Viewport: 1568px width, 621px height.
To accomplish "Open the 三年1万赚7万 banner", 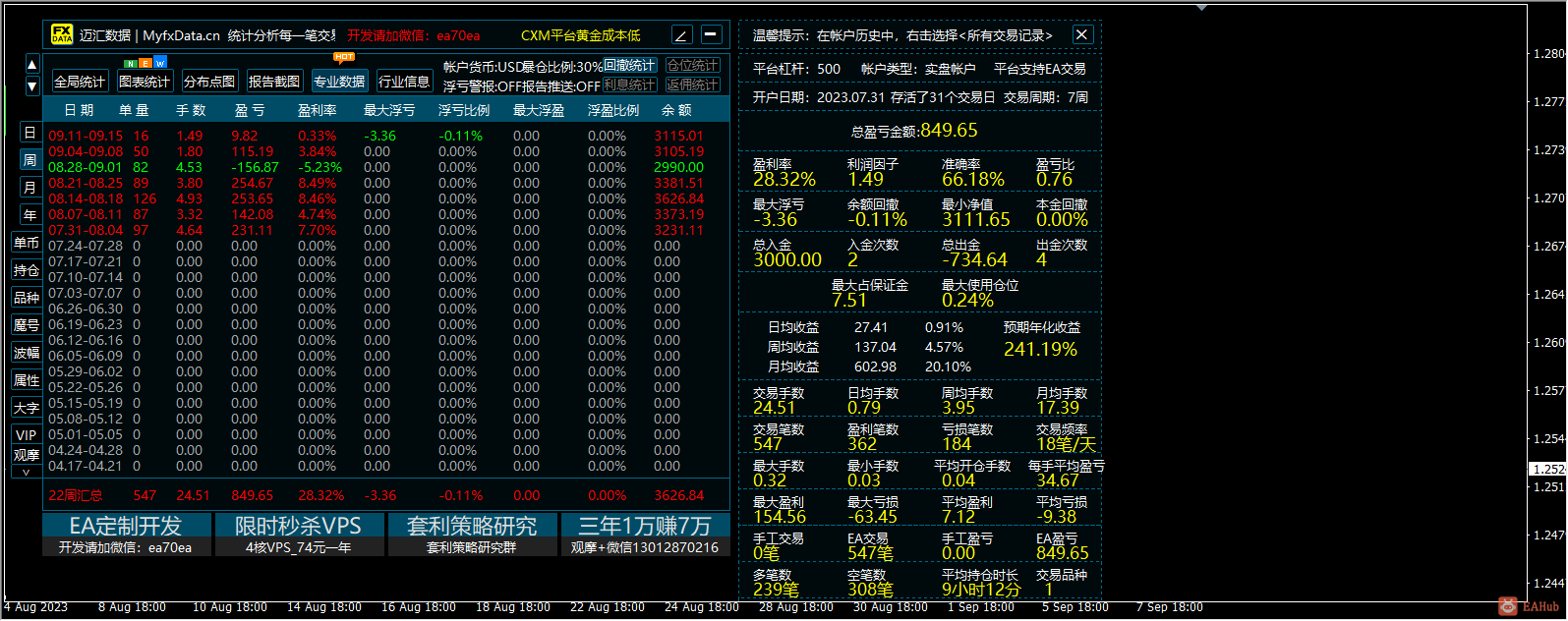I will pyautogui.click(x=645, y=535).
